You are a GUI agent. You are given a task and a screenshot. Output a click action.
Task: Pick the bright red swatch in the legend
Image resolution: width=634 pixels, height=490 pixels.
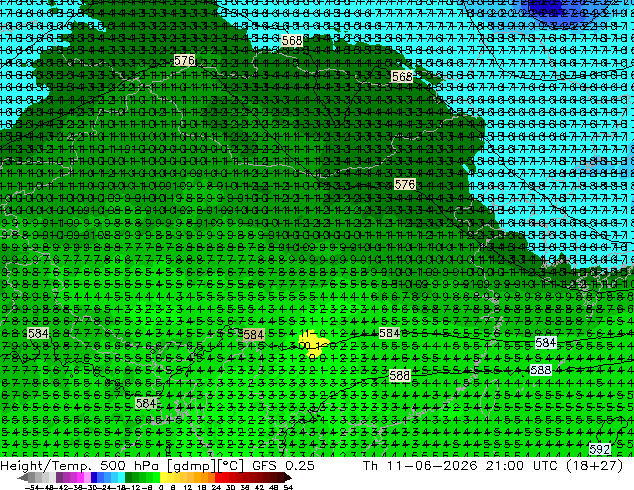point(218,477)
